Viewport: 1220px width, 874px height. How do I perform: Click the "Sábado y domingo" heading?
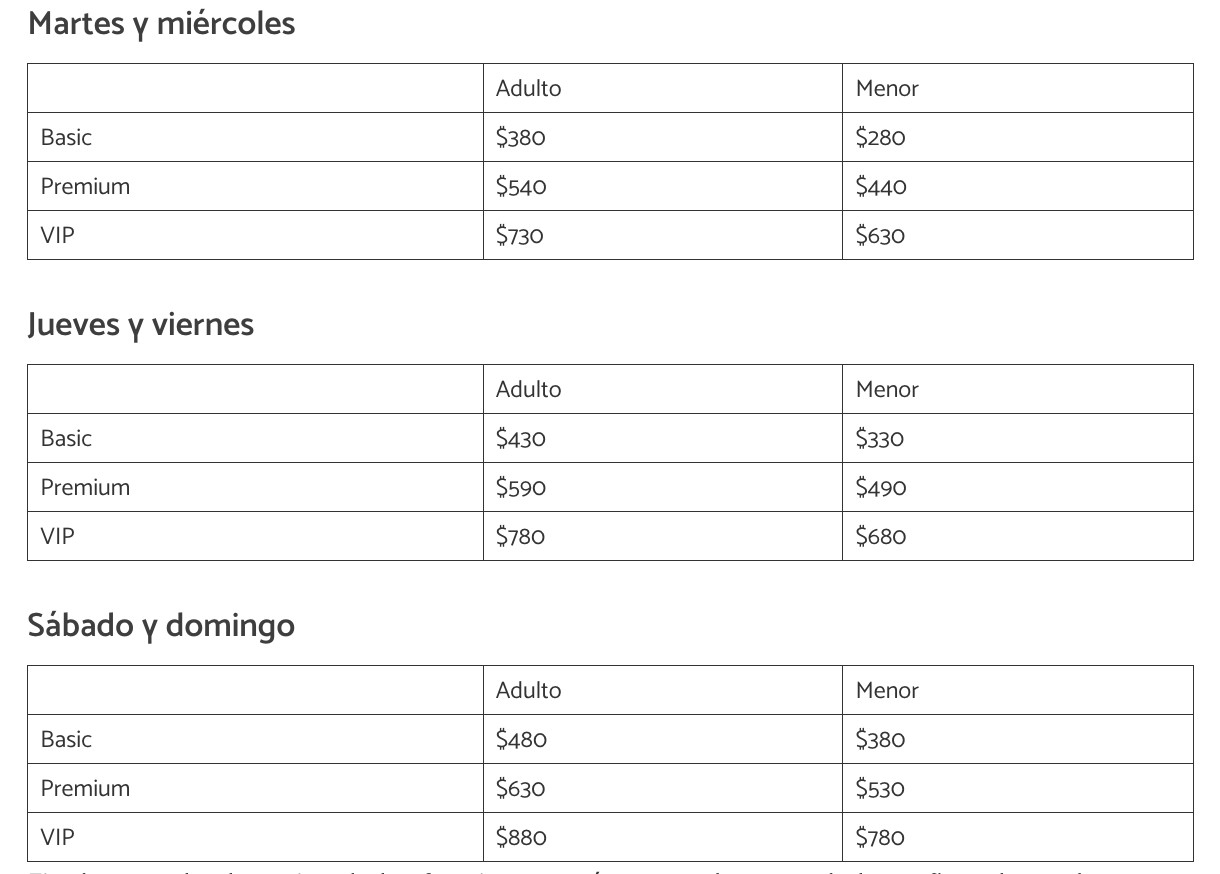[x=161, y=625]
